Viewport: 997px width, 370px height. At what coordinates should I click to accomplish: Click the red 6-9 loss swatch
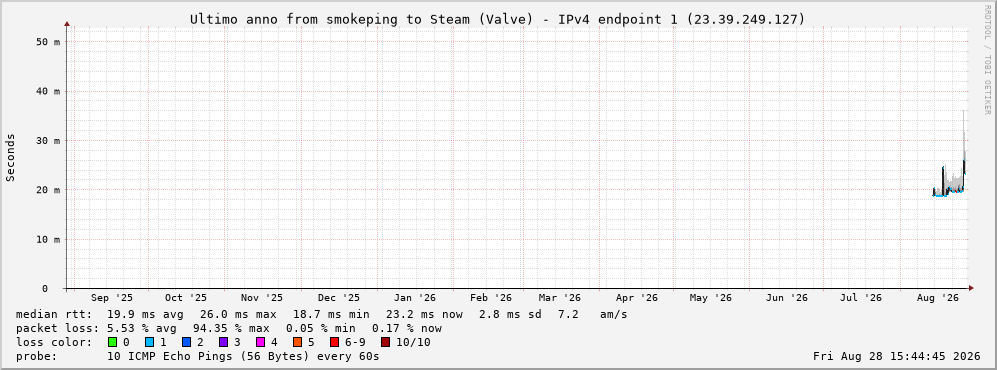click(334, 342)
